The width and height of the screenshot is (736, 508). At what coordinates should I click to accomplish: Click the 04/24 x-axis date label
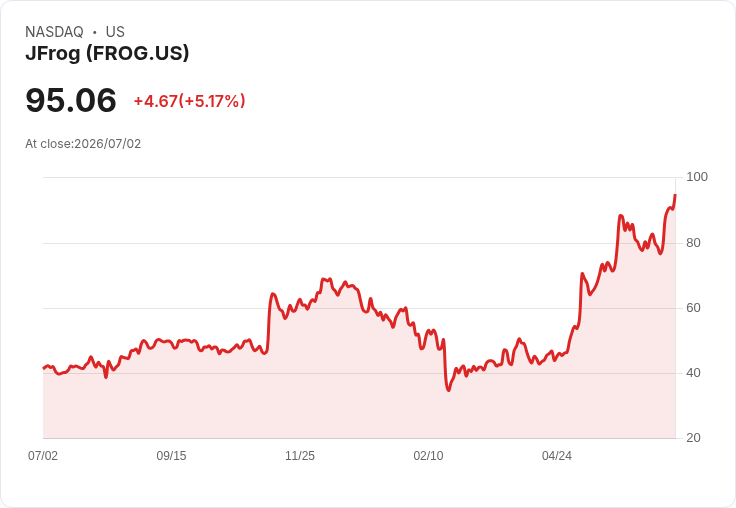(x=557, y=455)
